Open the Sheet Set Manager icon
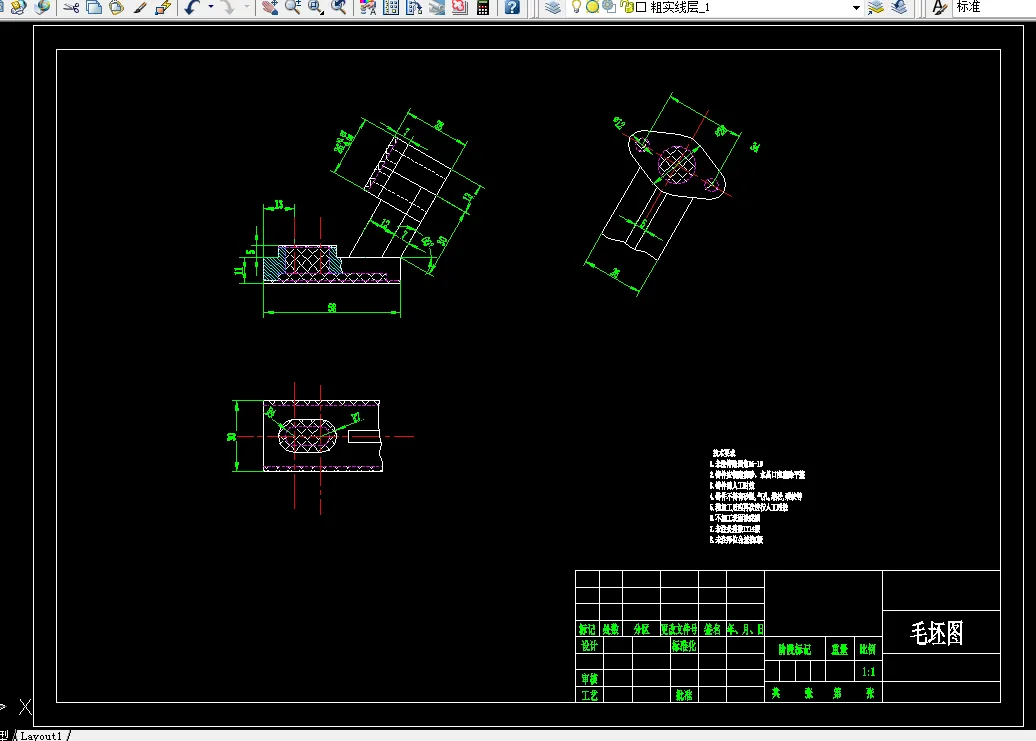 tap(437, 7)
